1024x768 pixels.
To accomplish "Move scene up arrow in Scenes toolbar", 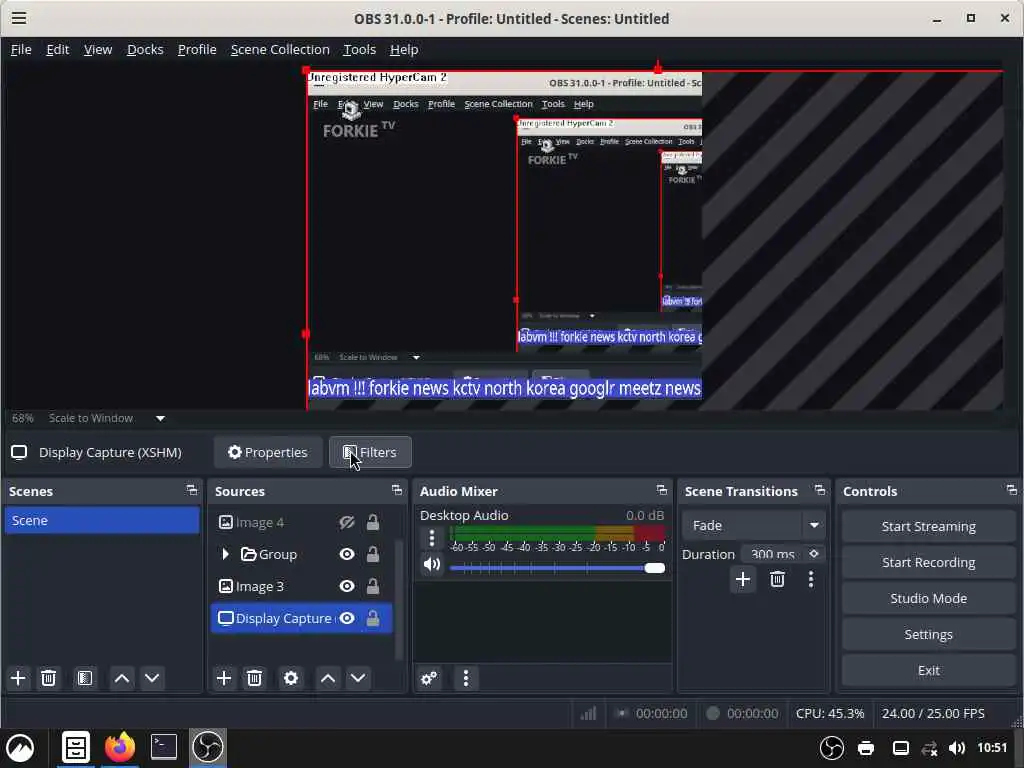I will (121, 678).
